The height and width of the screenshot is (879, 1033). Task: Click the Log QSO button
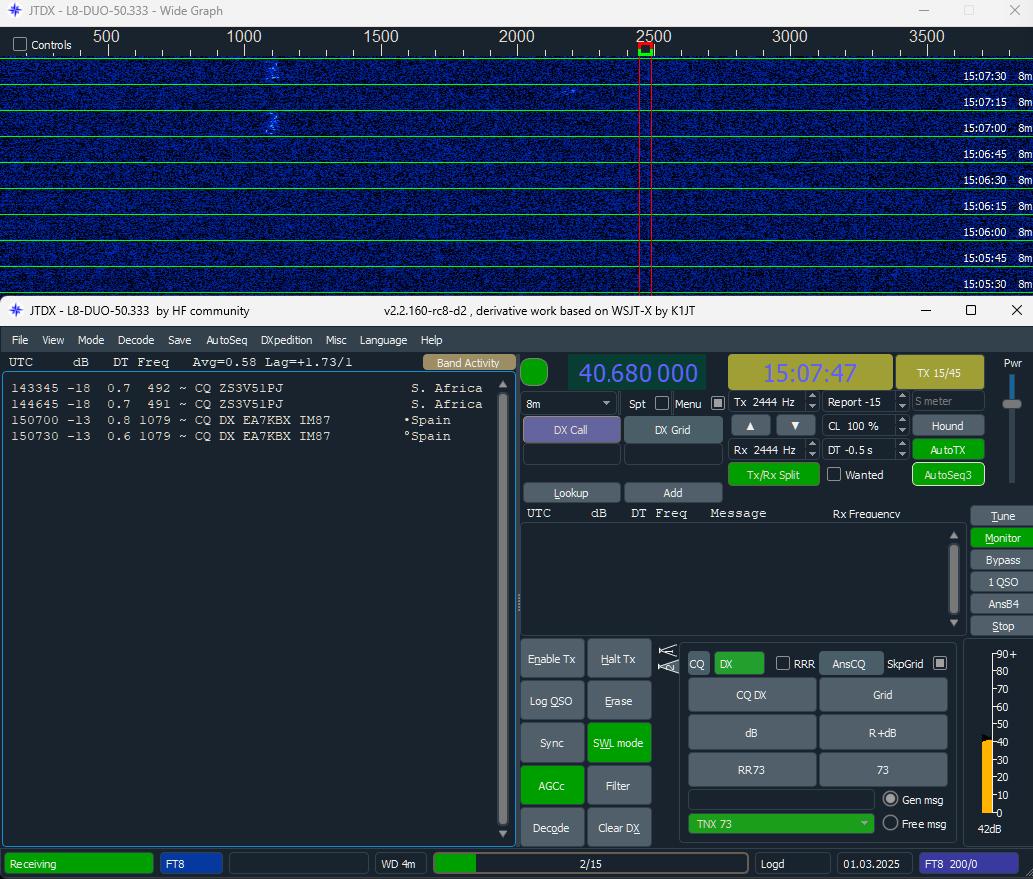tap(552, 701)
